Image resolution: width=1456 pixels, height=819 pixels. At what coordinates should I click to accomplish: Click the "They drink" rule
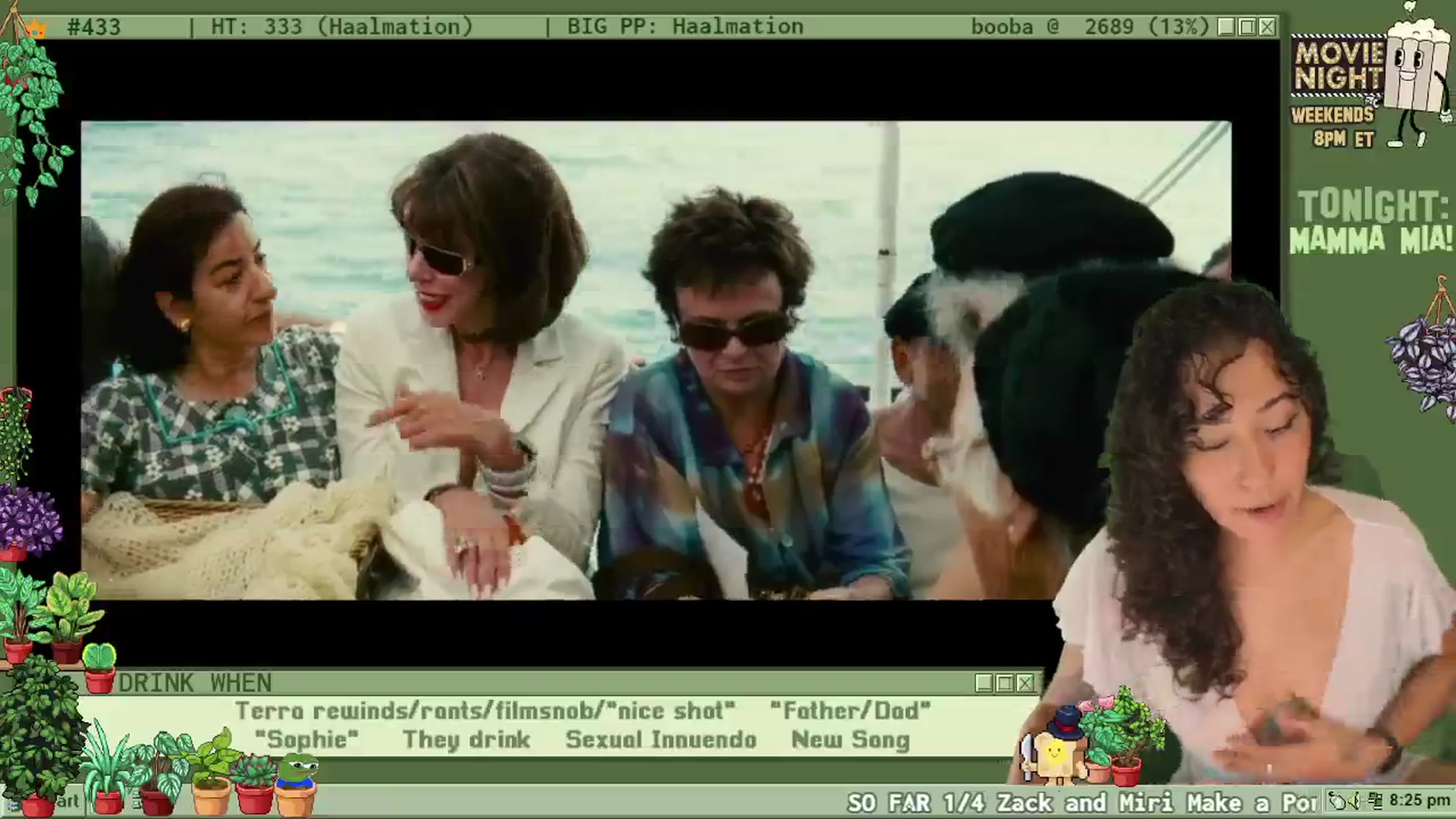tap(466, 740)
